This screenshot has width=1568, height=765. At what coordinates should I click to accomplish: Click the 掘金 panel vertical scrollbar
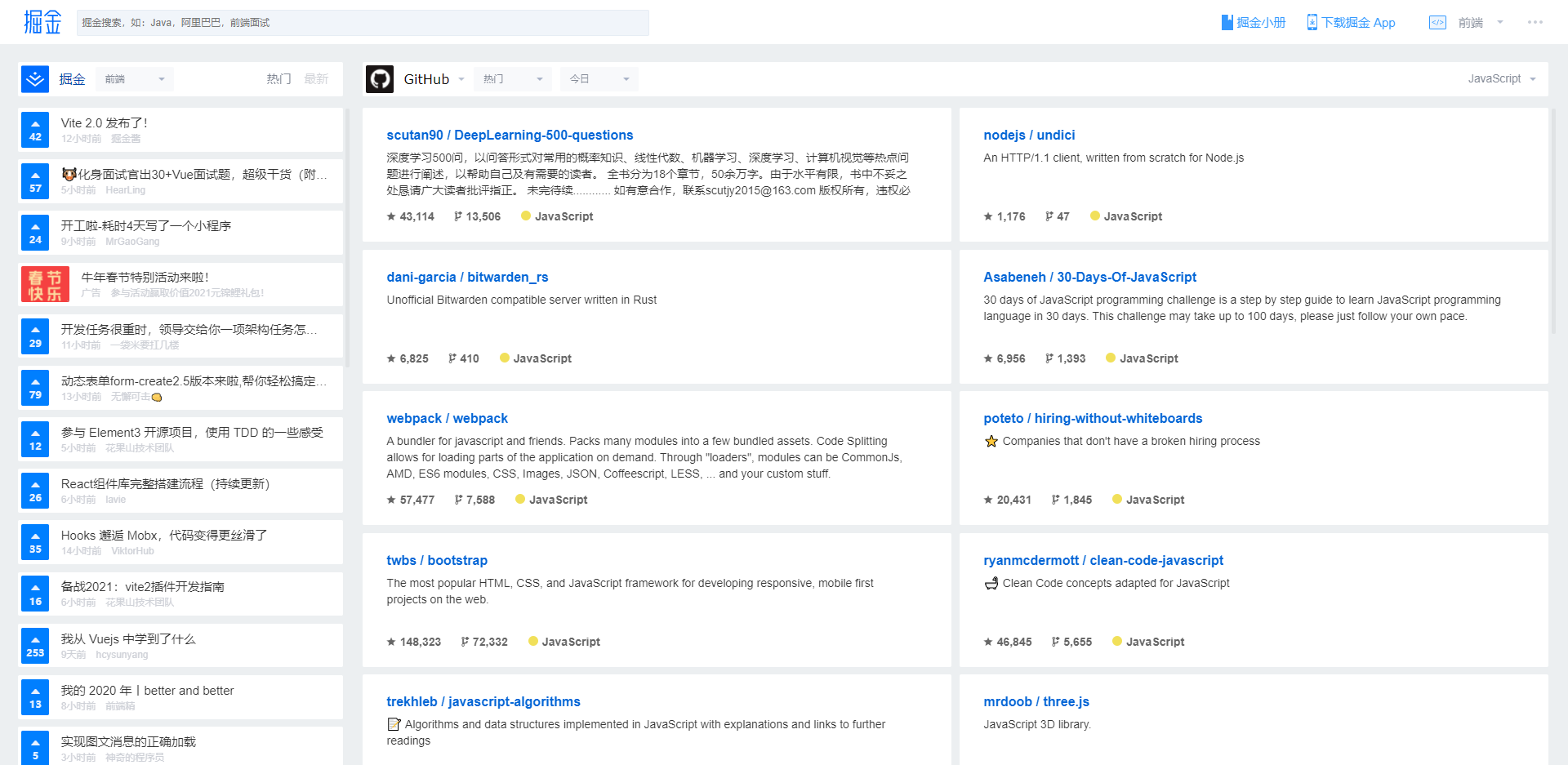point(347,237)
